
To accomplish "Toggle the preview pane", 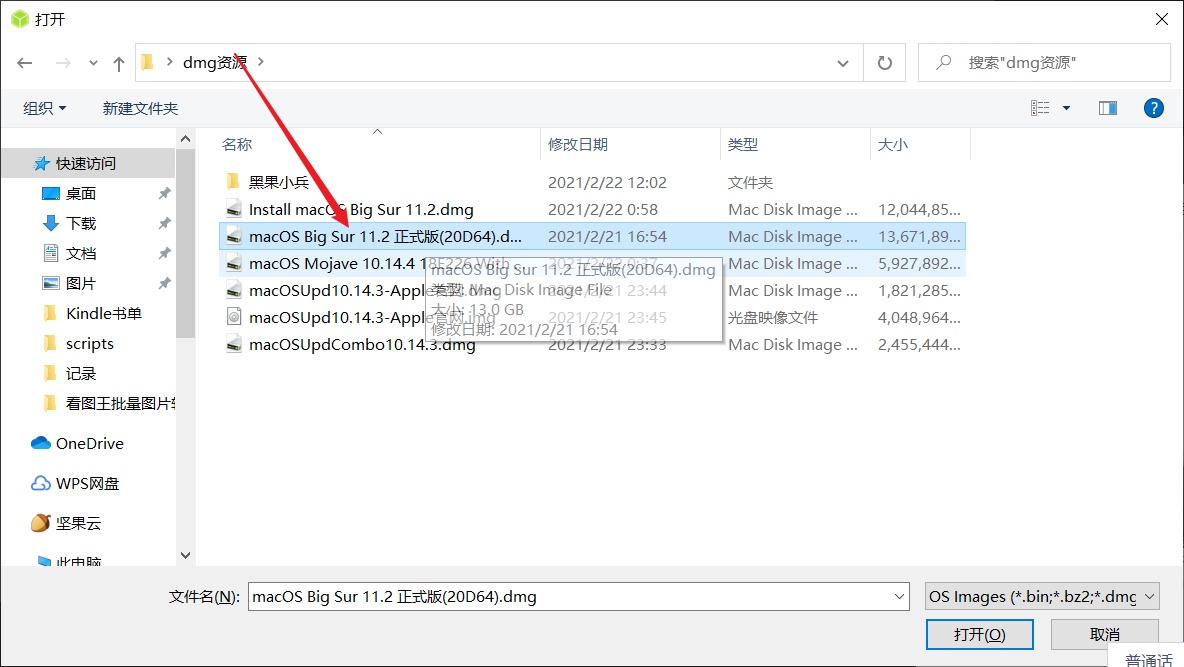I will tap(1108, 108).
